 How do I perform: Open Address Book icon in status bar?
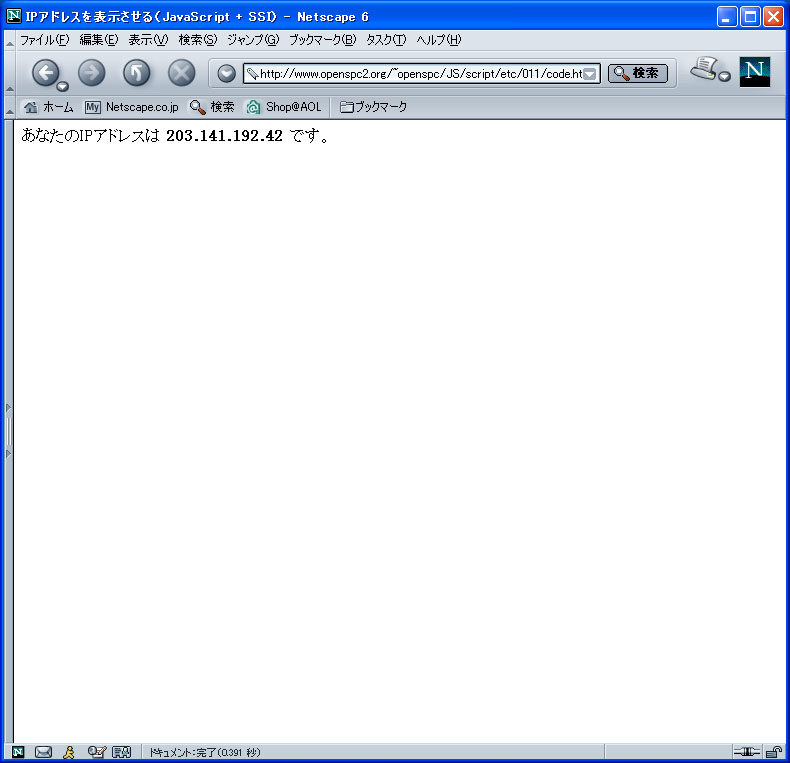point(121,752)
